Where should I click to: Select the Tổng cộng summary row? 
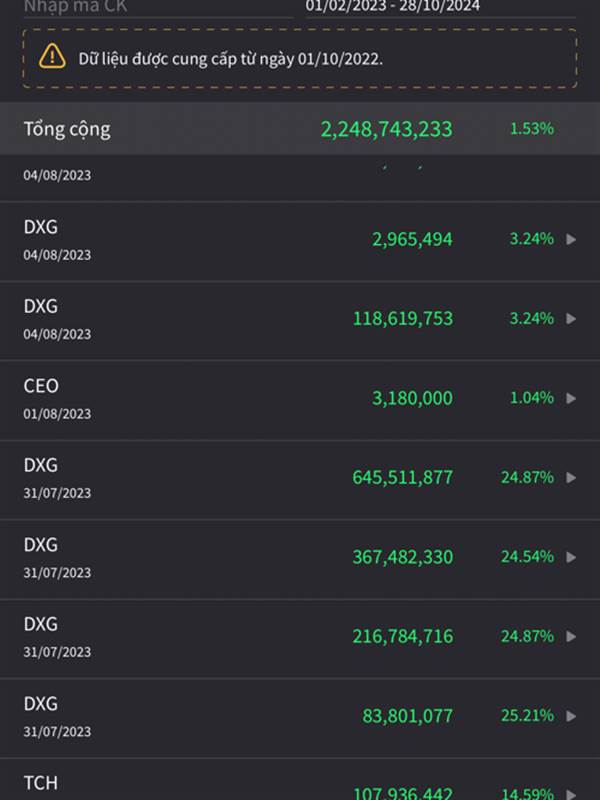point(300,129)
